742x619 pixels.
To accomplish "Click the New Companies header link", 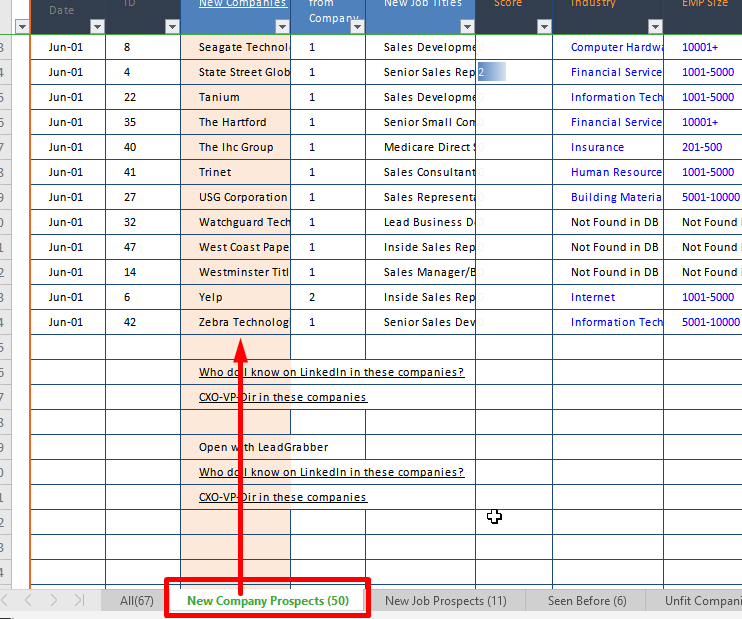I will pos(243,4).
